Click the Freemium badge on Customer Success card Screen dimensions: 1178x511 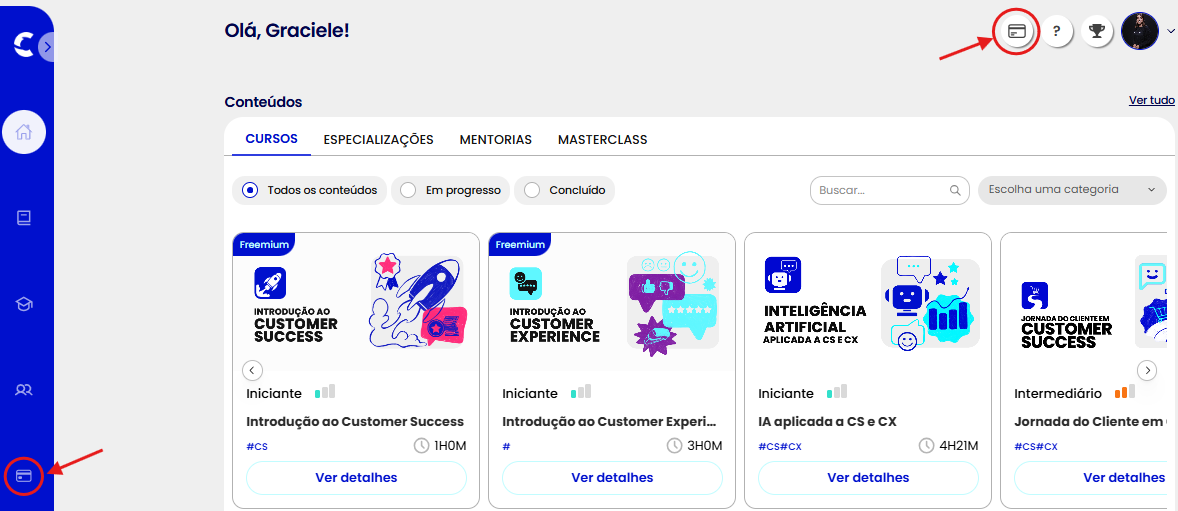264,244
